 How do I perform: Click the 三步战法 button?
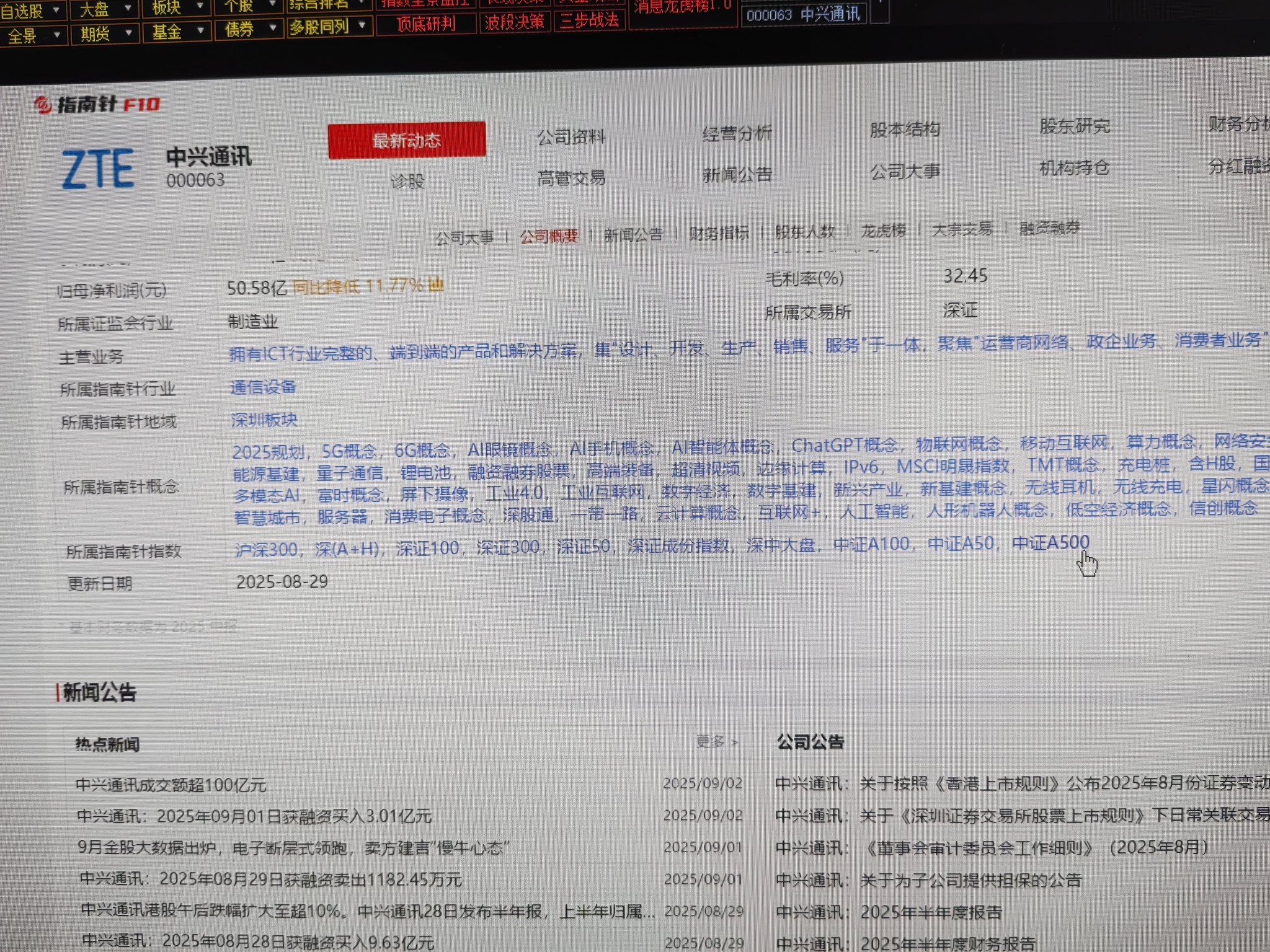[588, 20]
